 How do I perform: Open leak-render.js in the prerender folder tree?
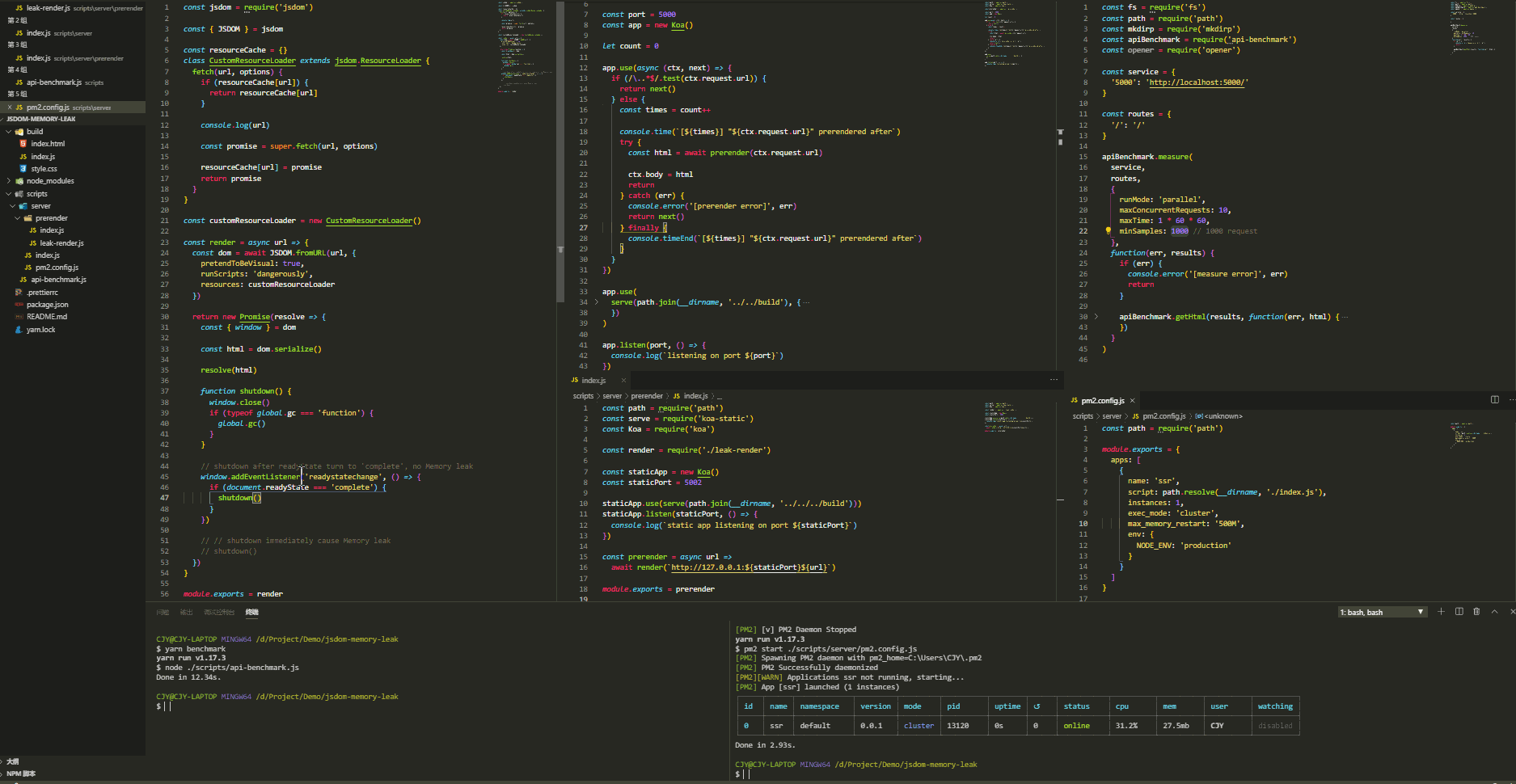coord(61,243)
